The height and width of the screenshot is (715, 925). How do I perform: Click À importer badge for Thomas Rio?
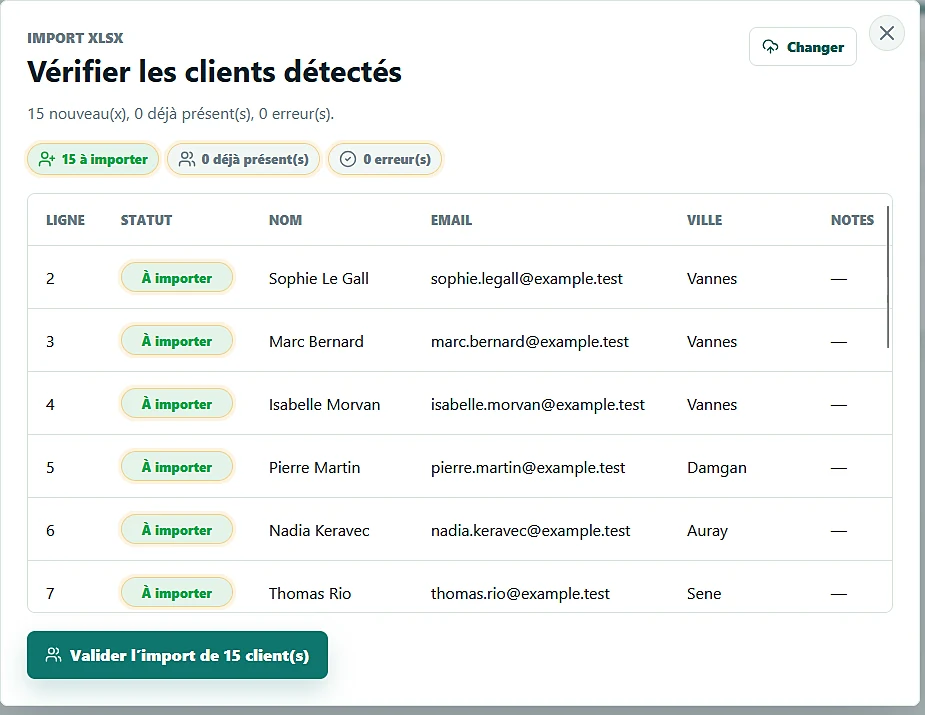(x=176, y=593)
